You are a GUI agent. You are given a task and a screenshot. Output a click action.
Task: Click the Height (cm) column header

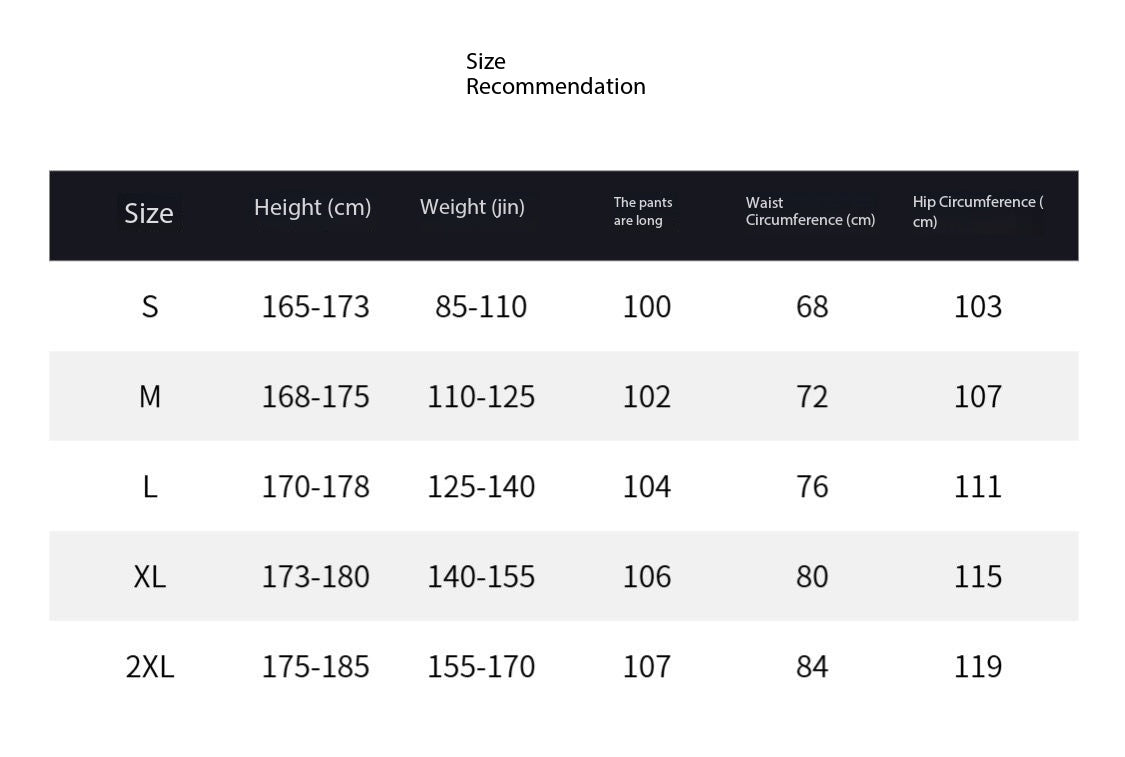click(312, 207)
